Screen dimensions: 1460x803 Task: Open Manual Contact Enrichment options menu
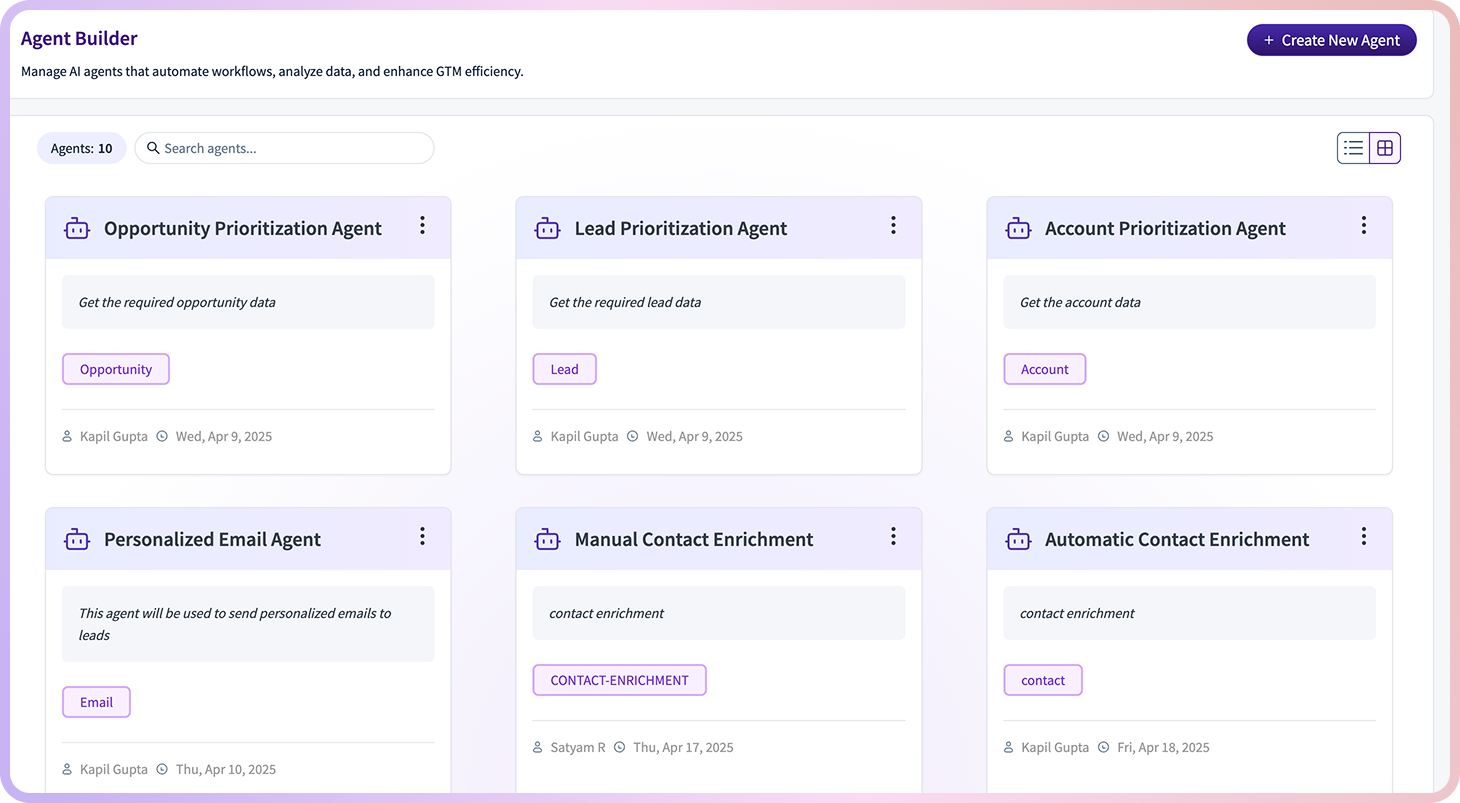pos(893,537)
